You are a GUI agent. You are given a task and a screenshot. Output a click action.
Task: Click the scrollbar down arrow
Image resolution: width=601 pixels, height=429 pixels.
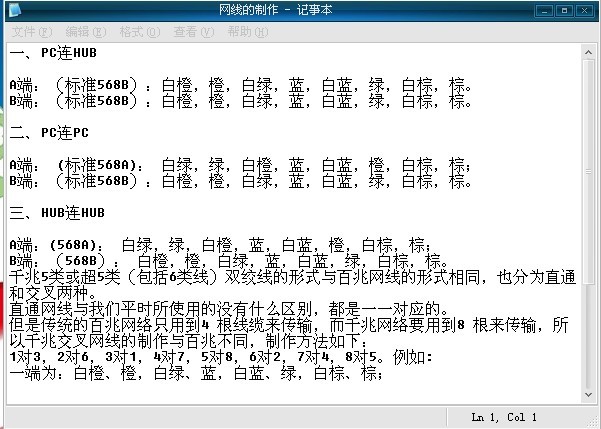[x=589, y=396]
